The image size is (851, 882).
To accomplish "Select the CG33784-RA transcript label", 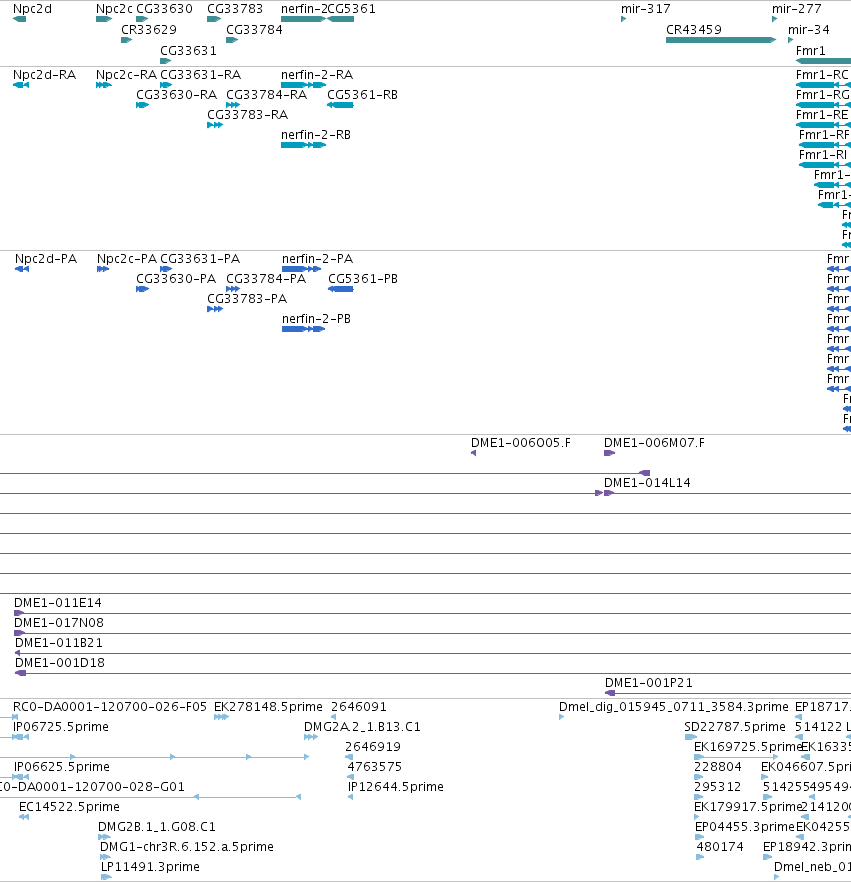I will coord(267,95).
